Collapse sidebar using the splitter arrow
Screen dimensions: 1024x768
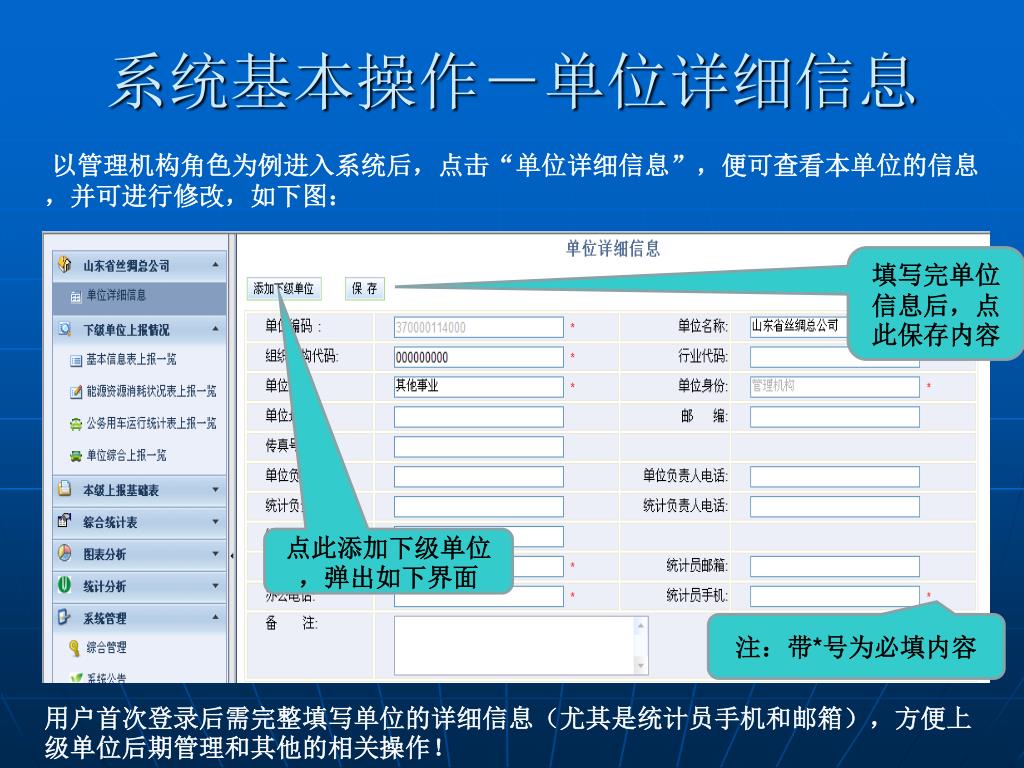[232, 556]
